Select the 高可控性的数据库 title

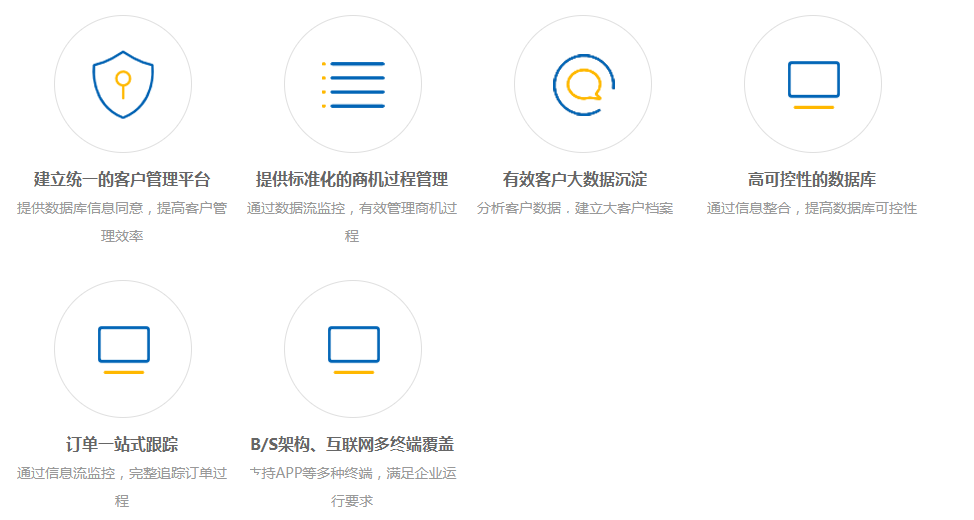812,180
